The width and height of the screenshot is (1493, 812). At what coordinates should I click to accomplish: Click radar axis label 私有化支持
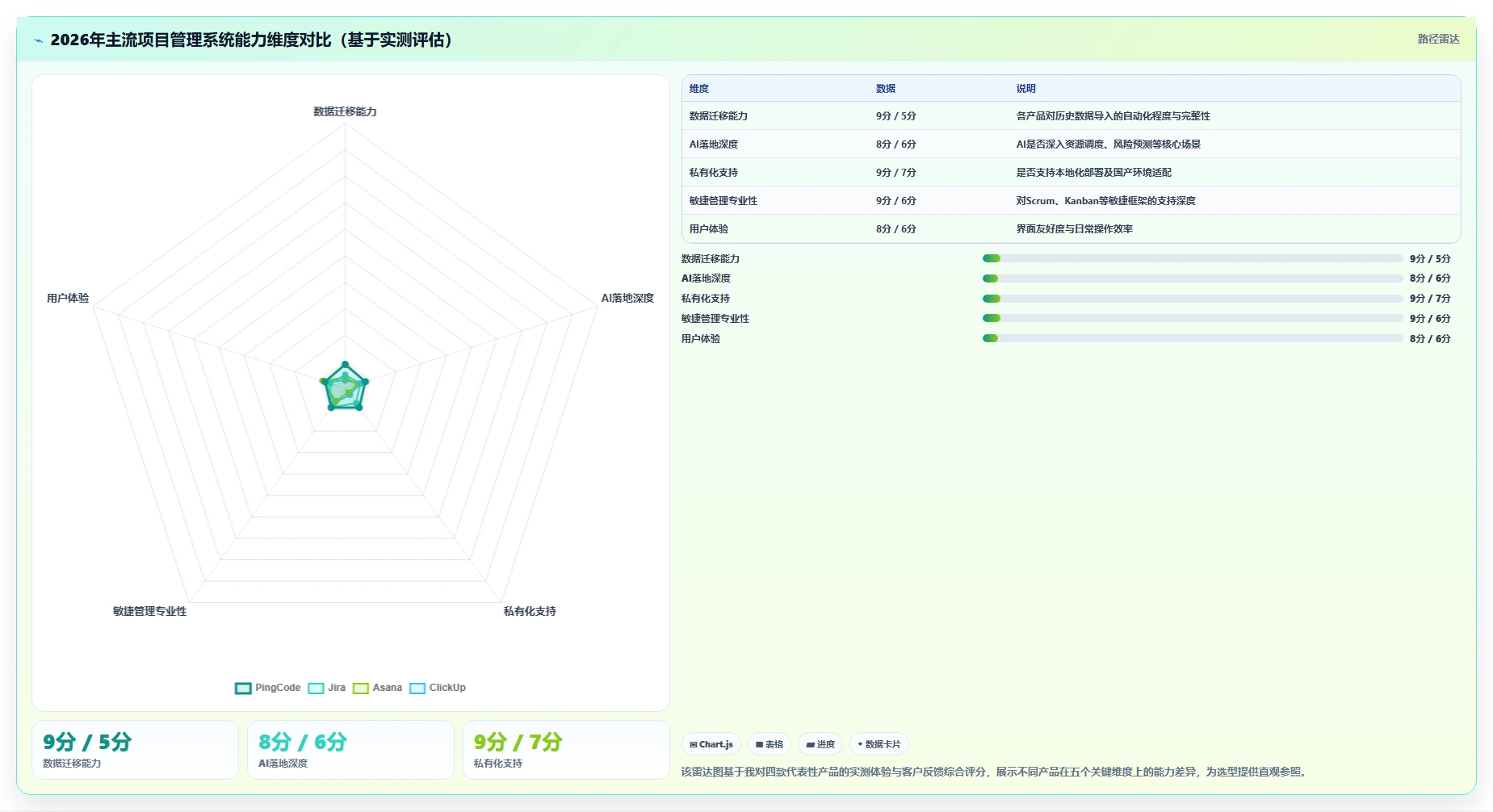tap(530, 611)
